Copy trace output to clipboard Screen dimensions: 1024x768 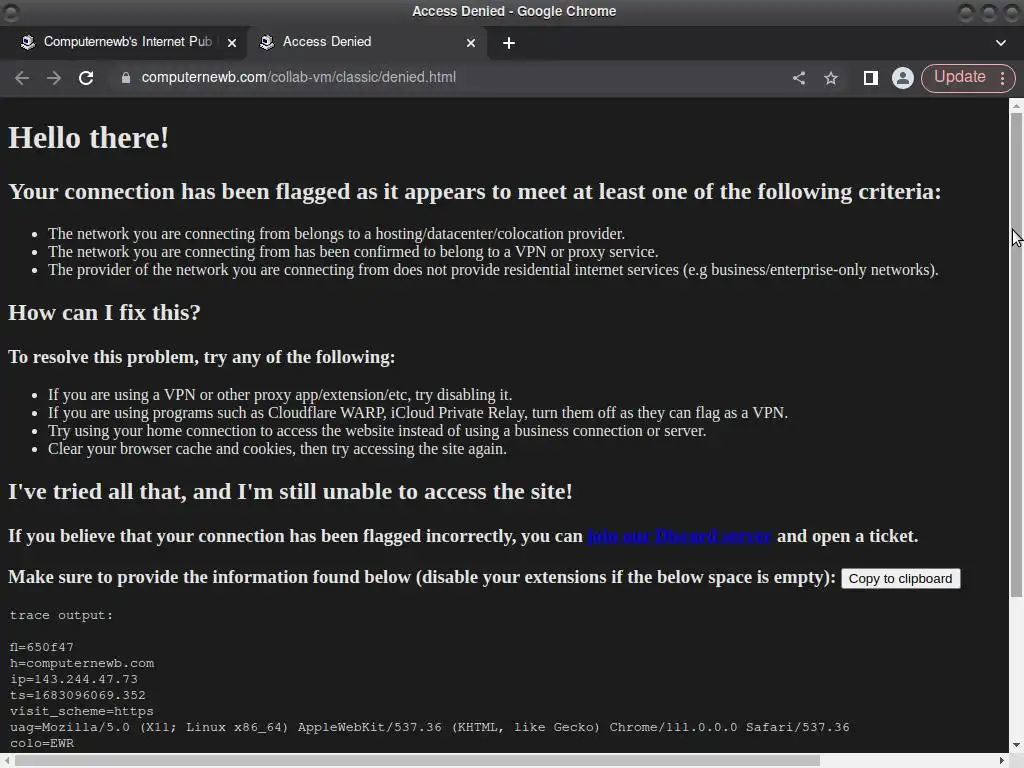[x=901, y=579]
